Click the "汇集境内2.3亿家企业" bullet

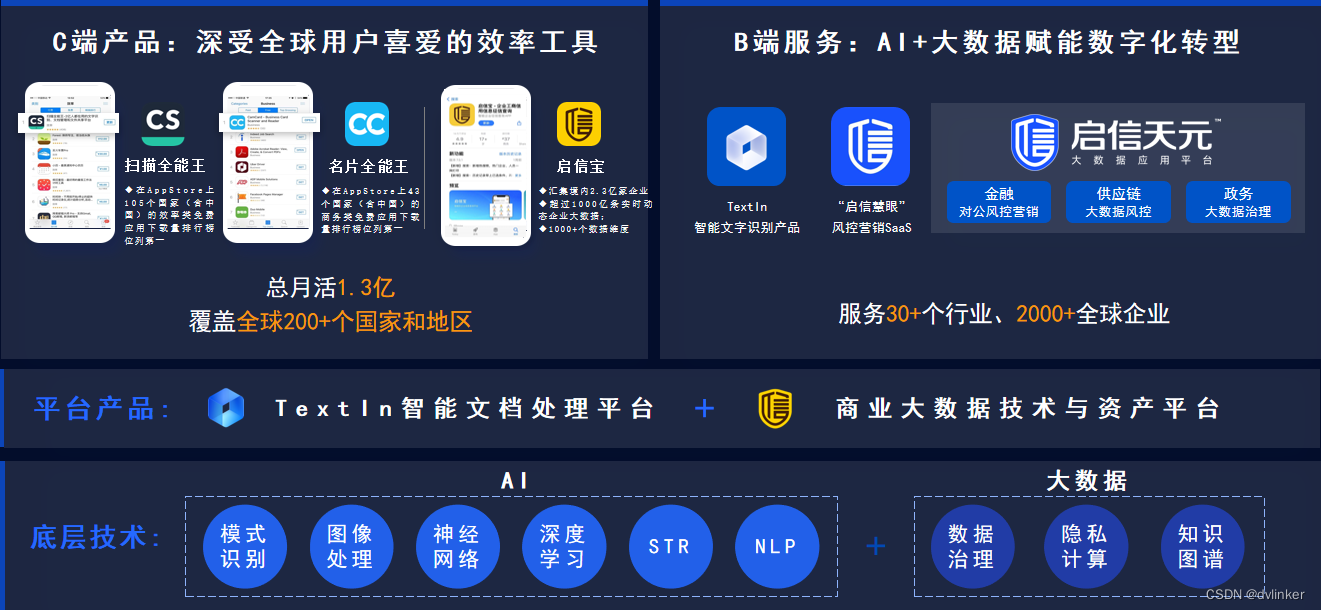pyautogui.click(x=594, y=190)
